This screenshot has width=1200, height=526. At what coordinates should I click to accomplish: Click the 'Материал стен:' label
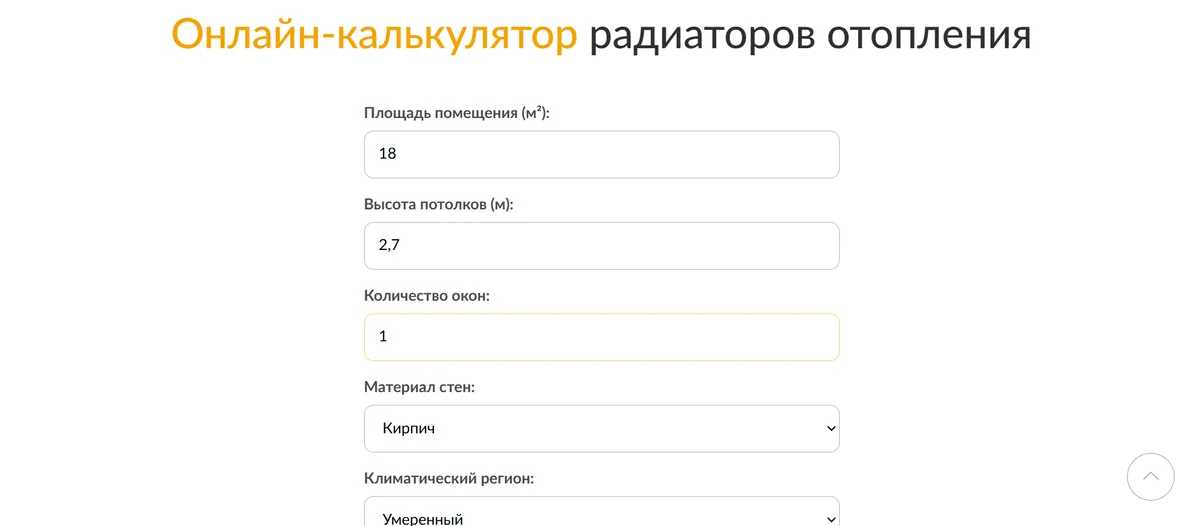(419, 387)
